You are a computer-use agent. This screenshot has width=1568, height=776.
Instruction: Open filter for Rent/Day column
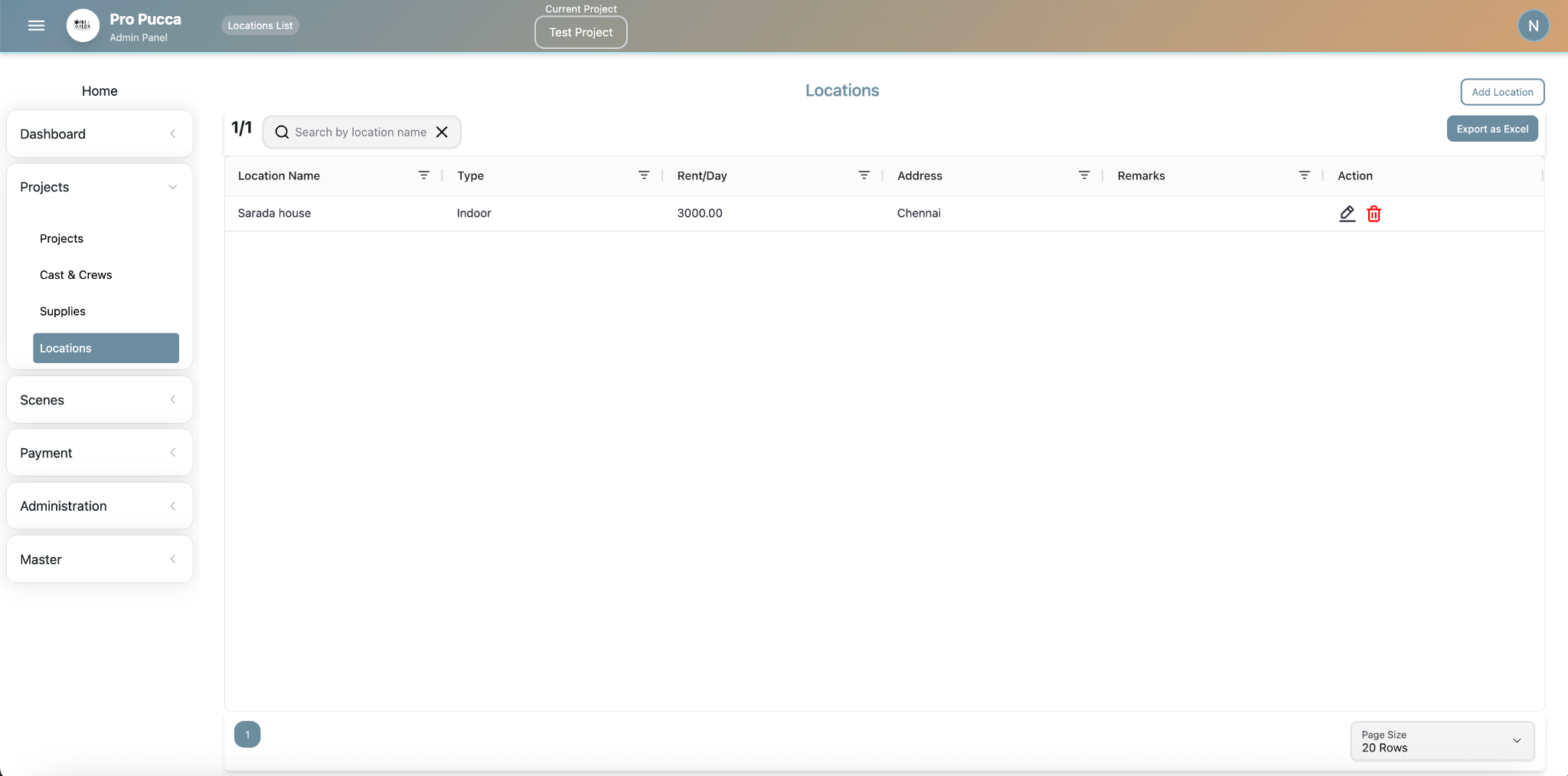point(864,175)
